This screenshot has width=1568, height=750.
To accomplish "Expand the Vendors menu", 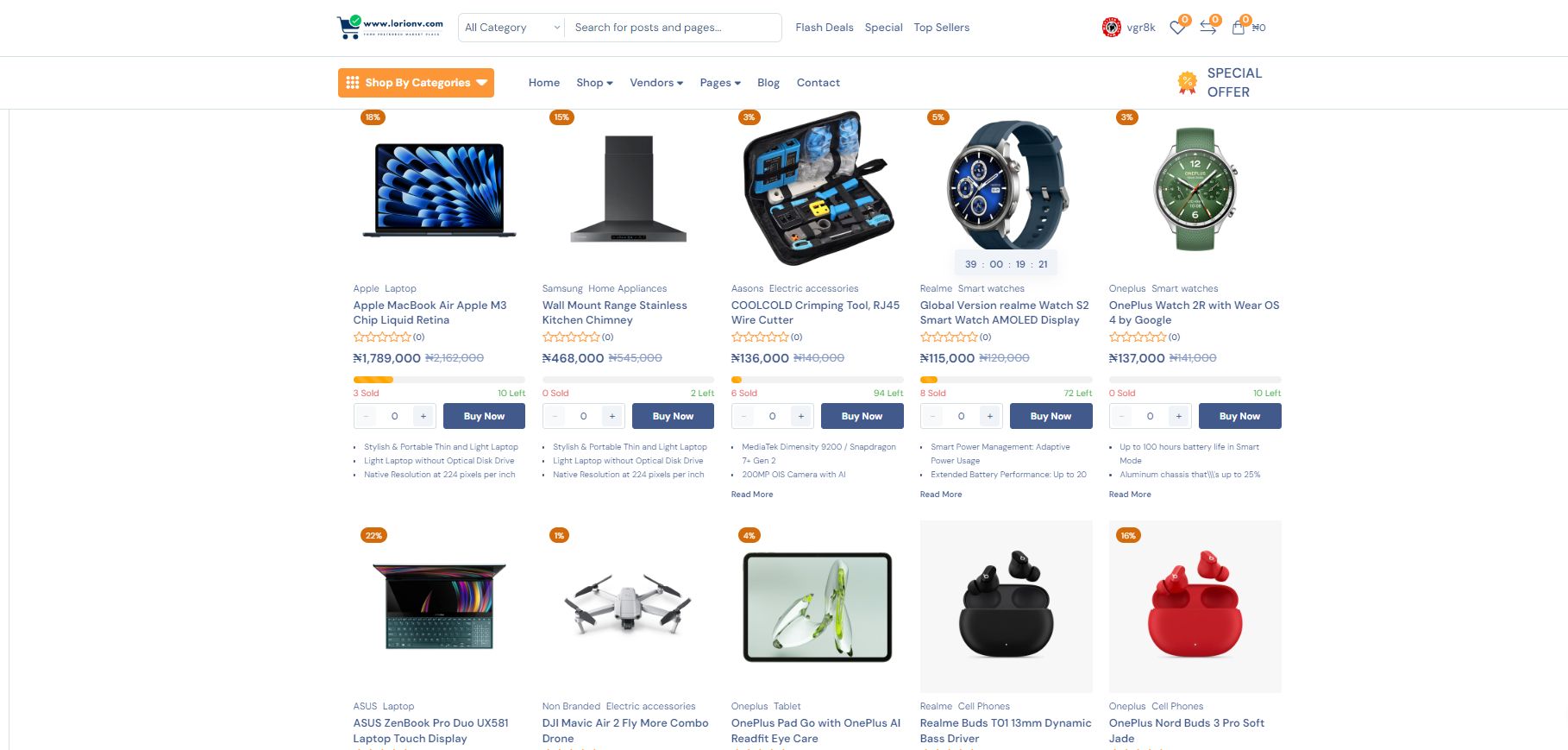I will pos(656,83).
